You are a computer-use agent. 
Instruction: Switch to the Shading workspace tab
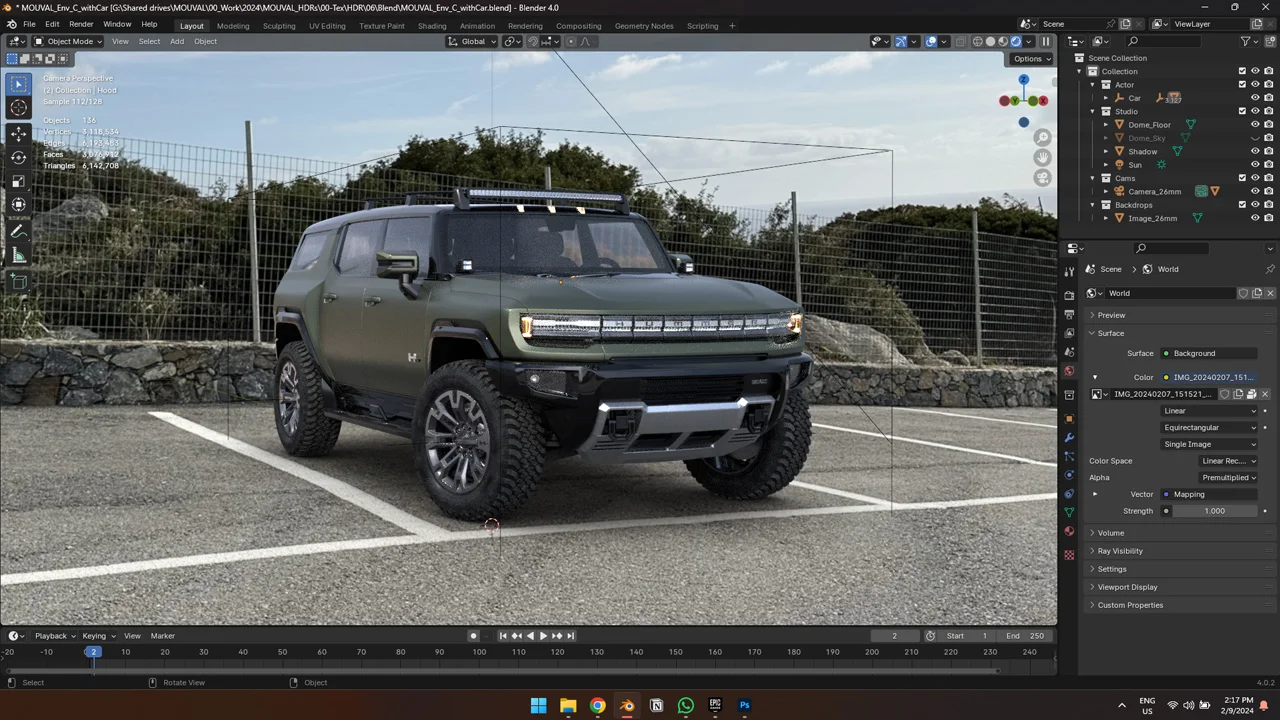click(432, 25)
